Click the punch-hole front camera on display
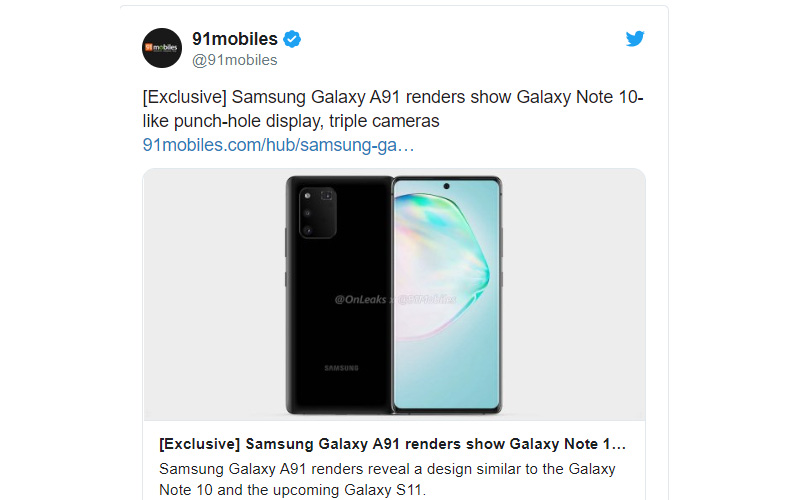Viewport: 799px width, 500px height. (446, 187)
